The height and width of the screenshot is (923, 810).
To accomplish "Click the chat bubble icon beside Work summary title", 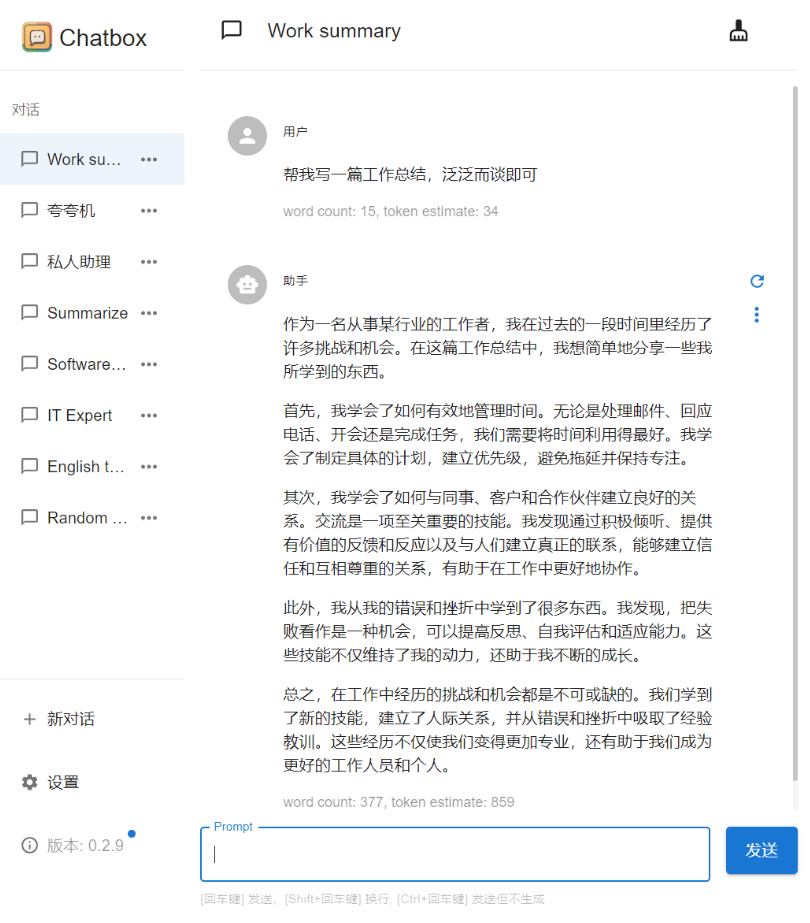I will [x=231, y=30].
